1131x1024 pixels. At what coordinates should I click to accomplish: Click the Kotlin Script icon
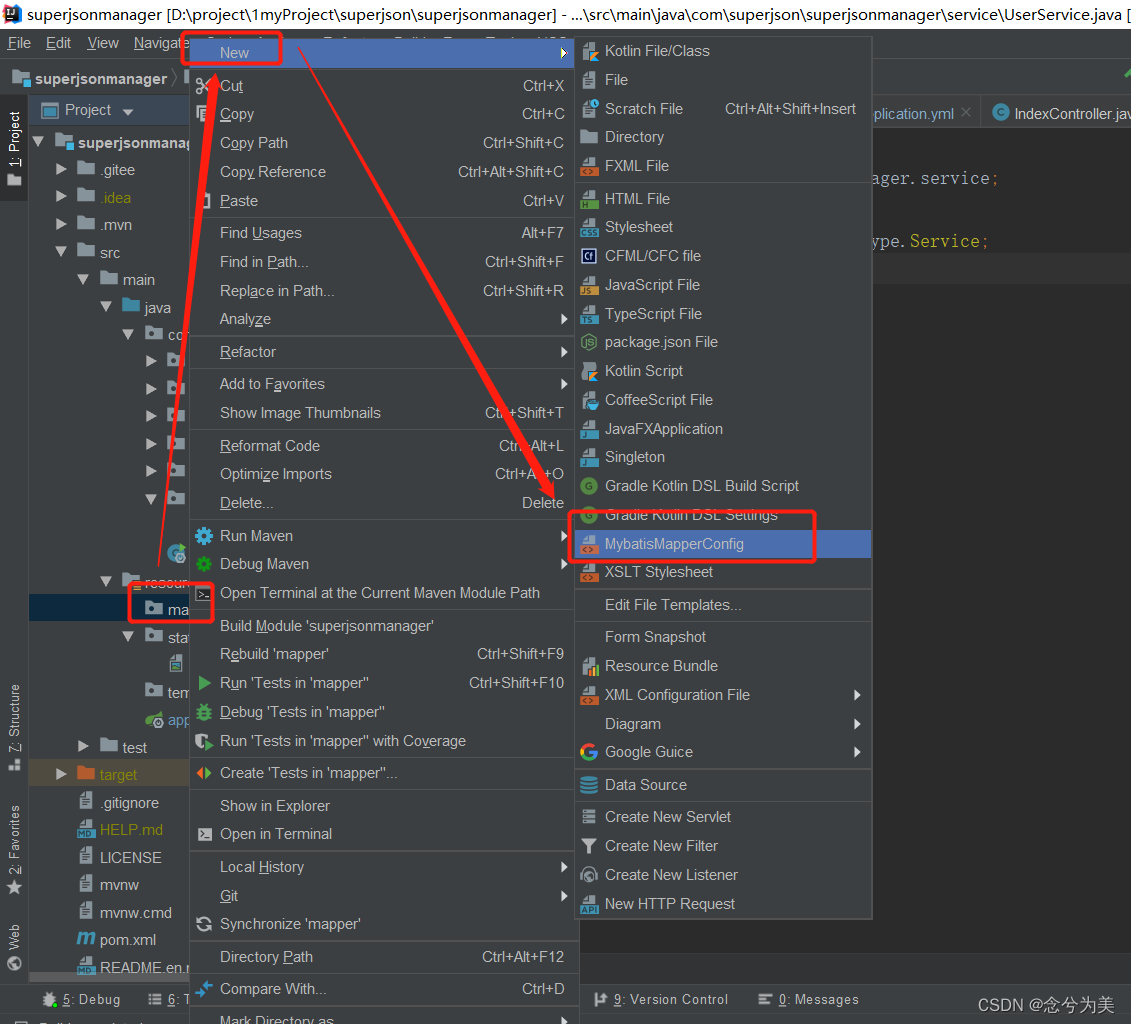589,371
